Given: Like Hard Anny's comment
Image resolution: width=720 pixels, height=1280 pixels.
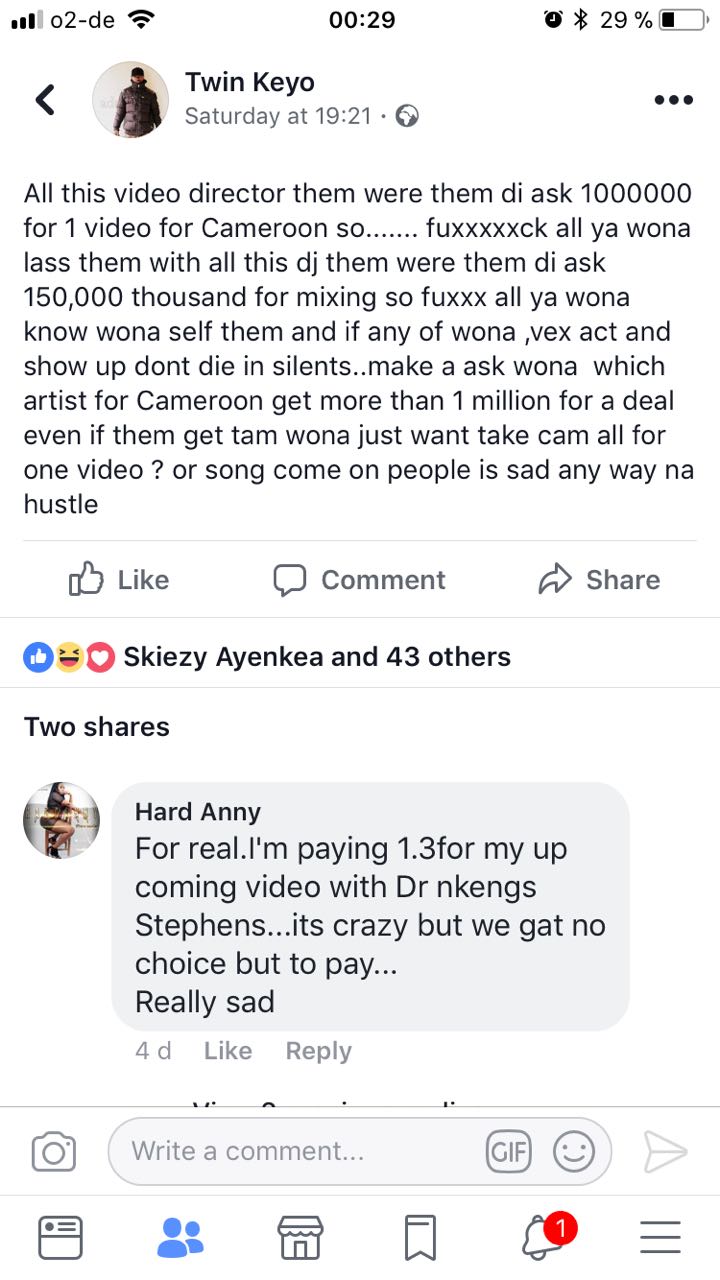Looking at the screenshot, I should [227, 1051].
